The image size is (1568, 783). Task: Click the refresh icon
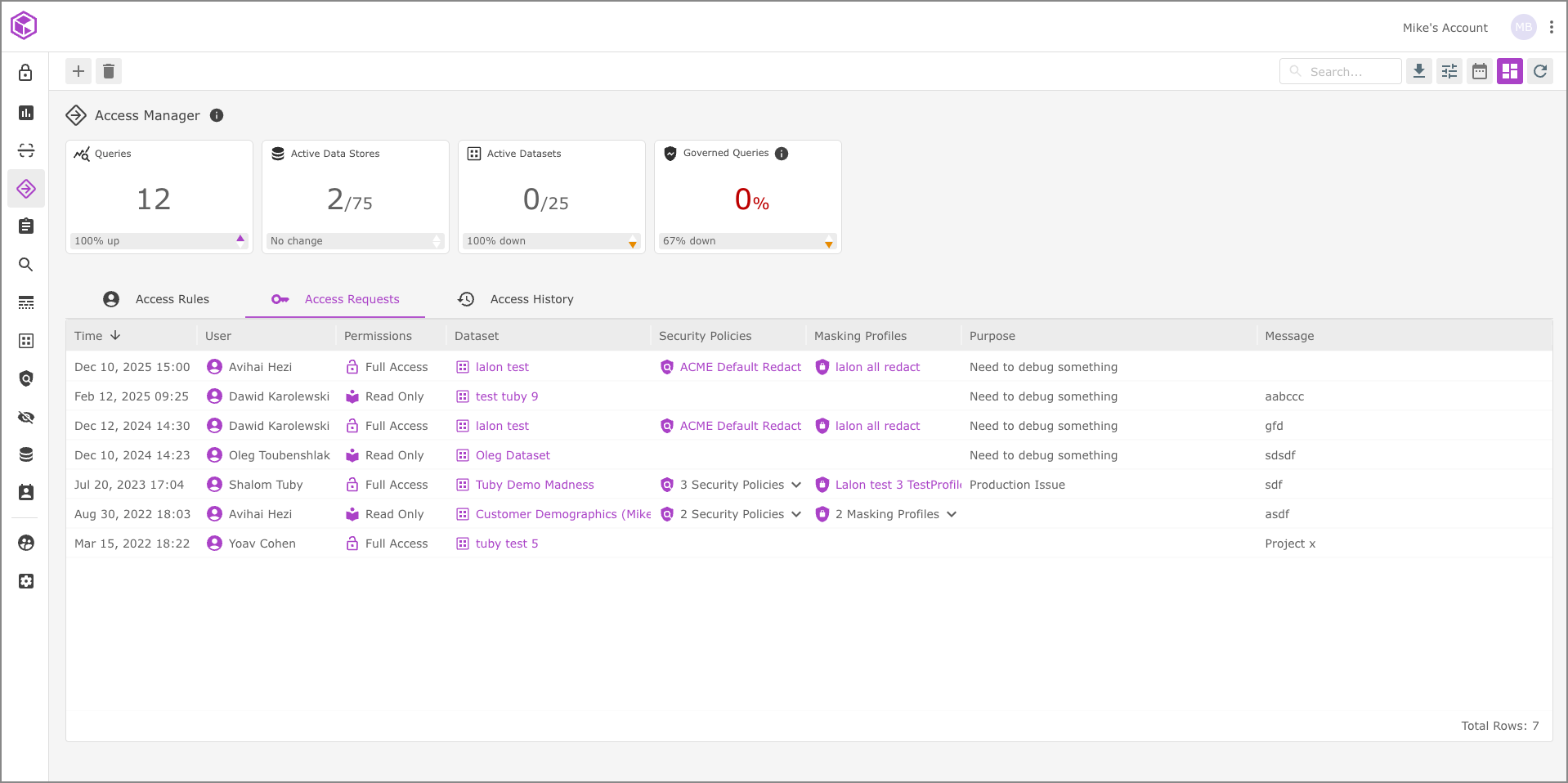tap(1540, 71)
